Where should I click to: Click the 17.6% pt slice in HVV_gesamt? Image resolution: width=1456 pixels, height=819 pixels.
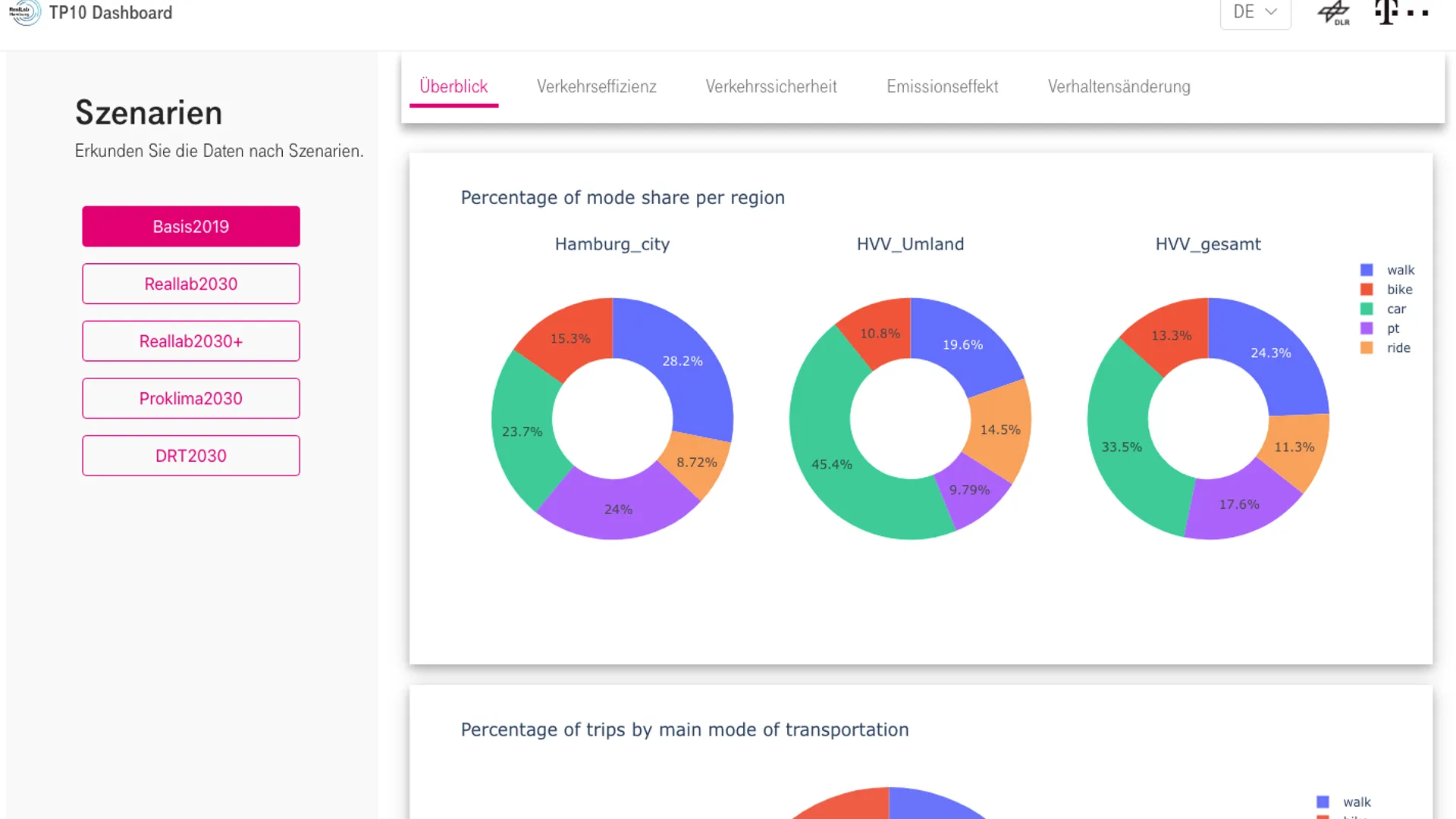point(1239,505)
